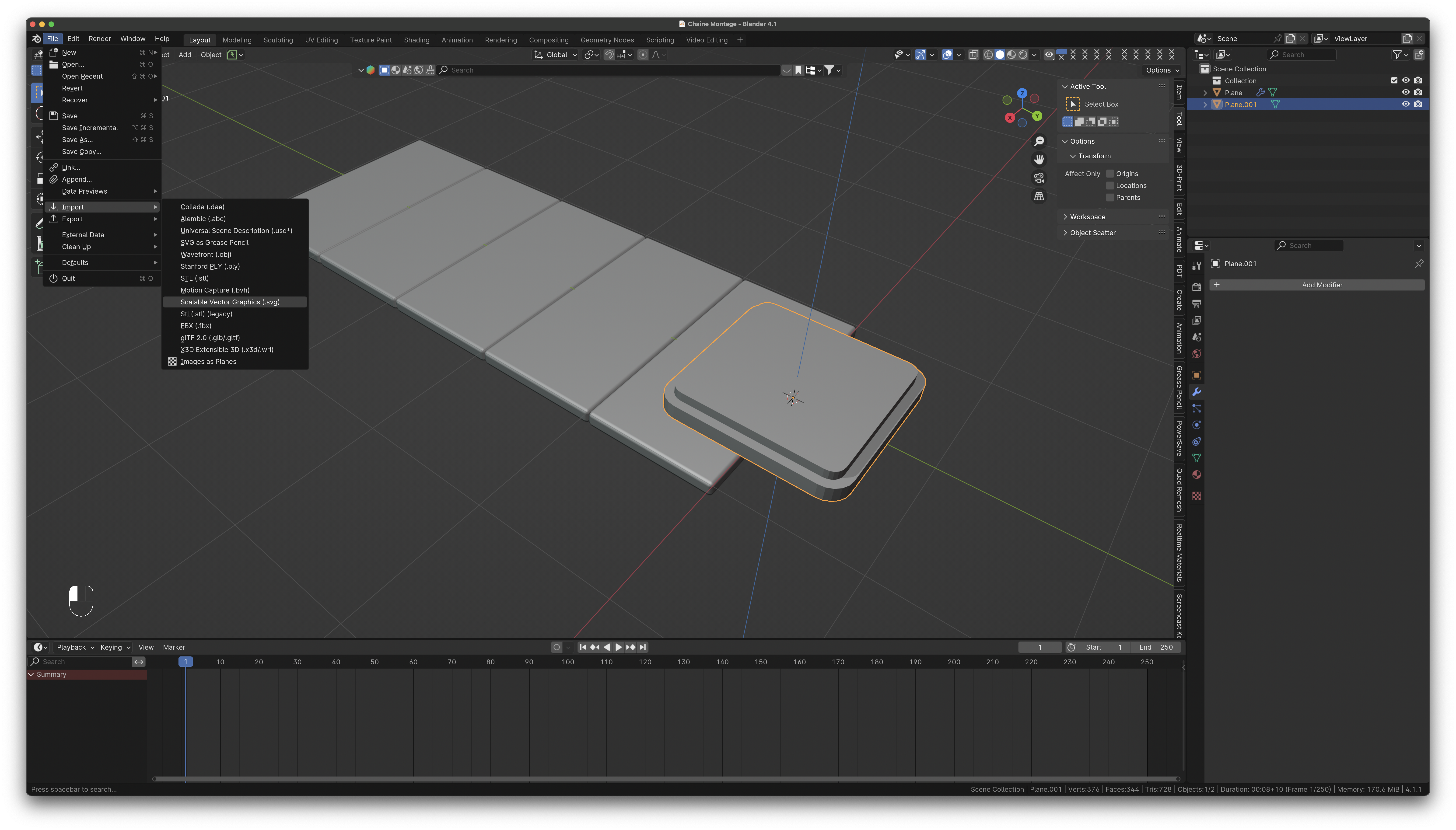This screenshot has width=1456, height=830.
Task: Open the Material properties tab icon
Action: tap(1197, 474)
